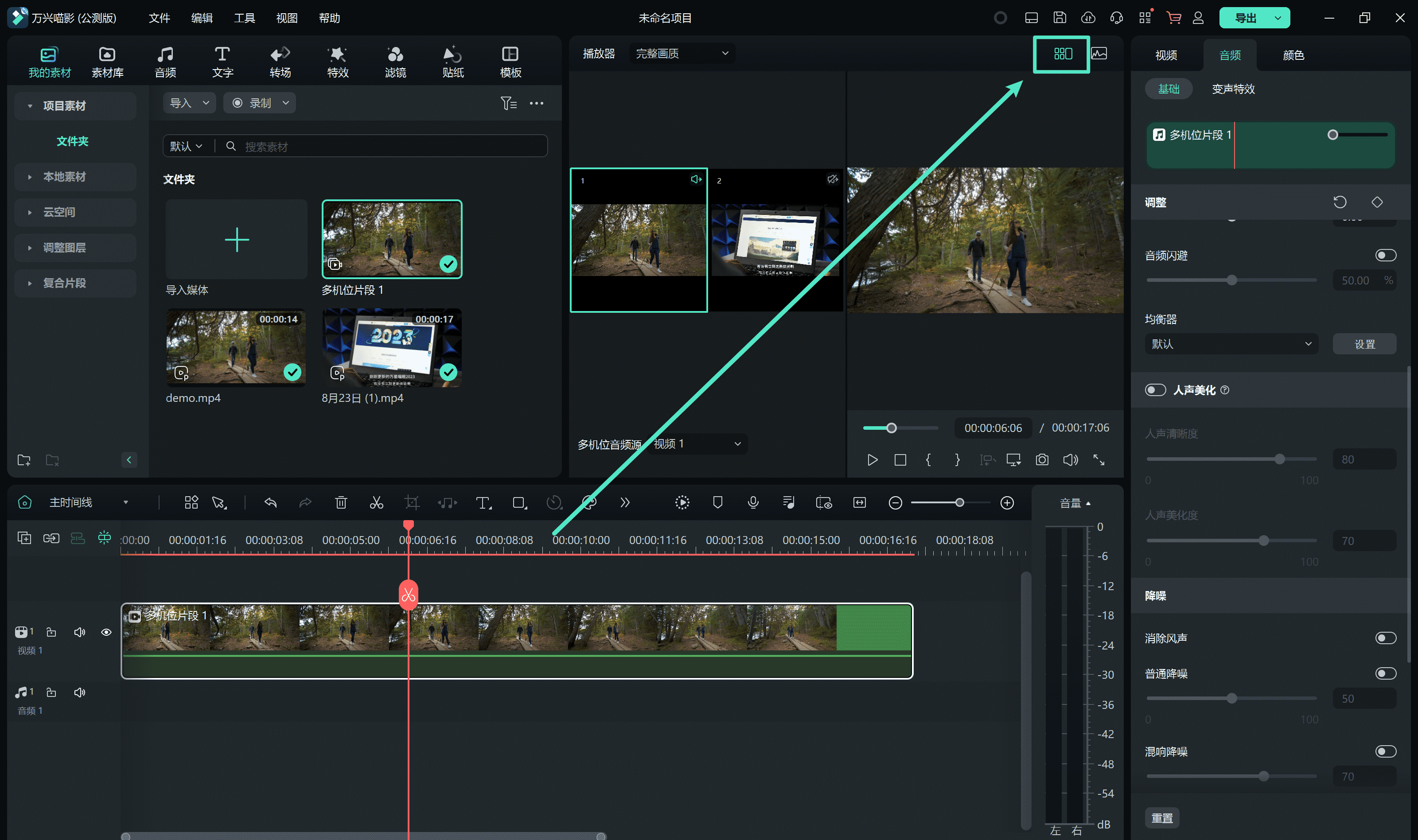This screenshot has height=840, width=1418.
Task: Click the voiceover microphone icon in timeline toolbar
Action: (x=753, y=503)
